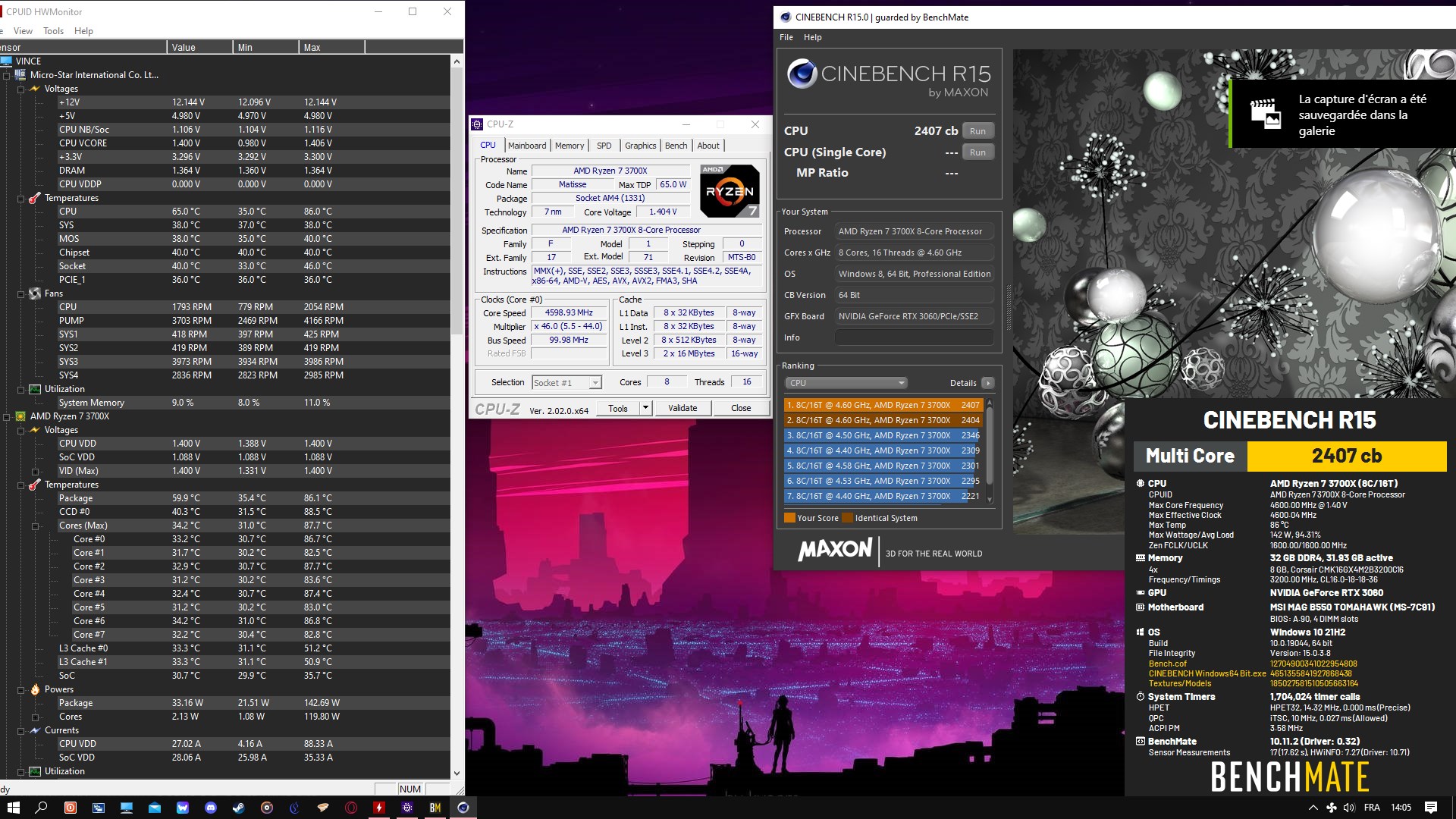Open HWMonitor Tools menu

(53, 31)
